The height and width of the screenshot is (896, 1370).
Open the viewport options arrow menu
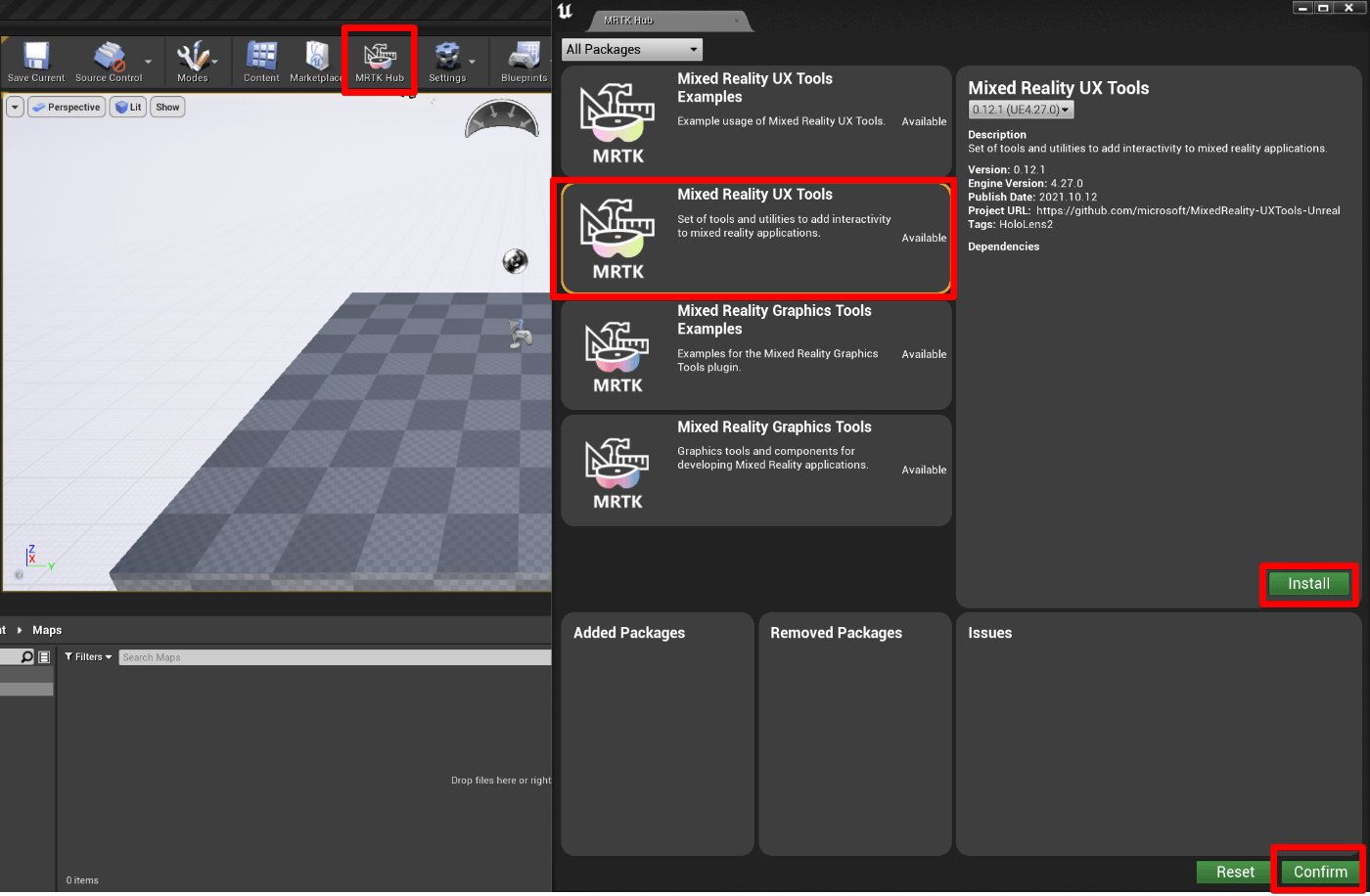(x=15, y=107)
